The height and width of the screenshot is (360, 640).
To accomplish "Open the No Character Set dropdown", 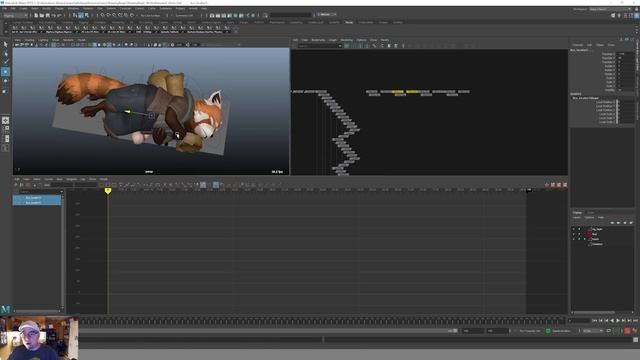I will [x=530, y=331].
